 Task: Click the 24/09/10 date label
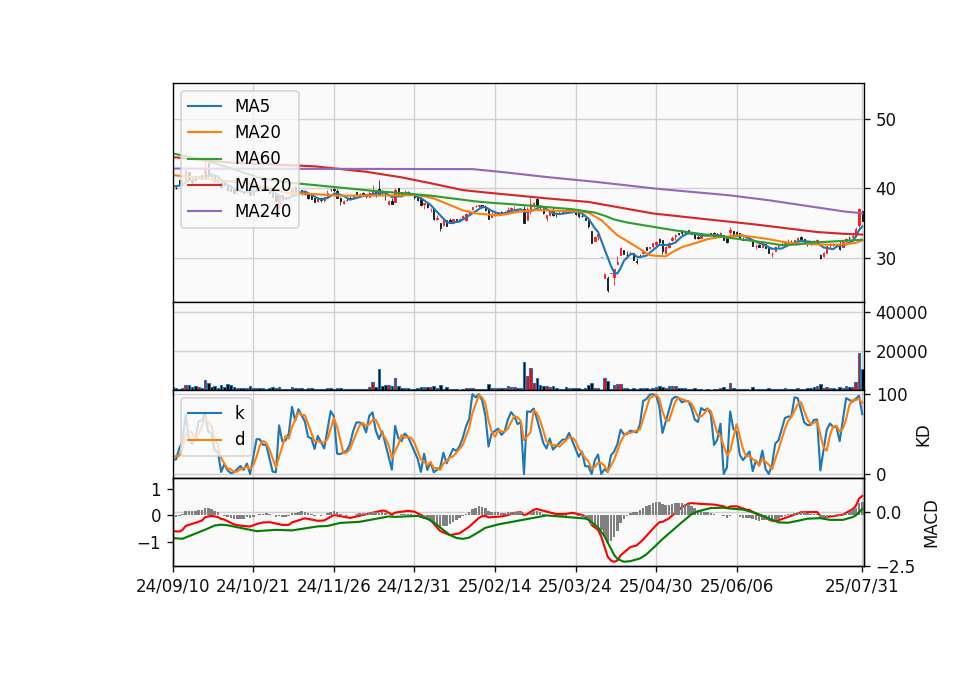point(173,586)
